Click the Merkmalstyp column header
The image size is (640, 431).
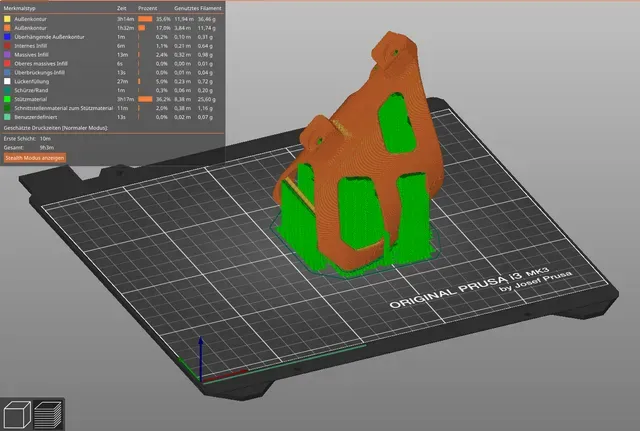coord(20,8)
